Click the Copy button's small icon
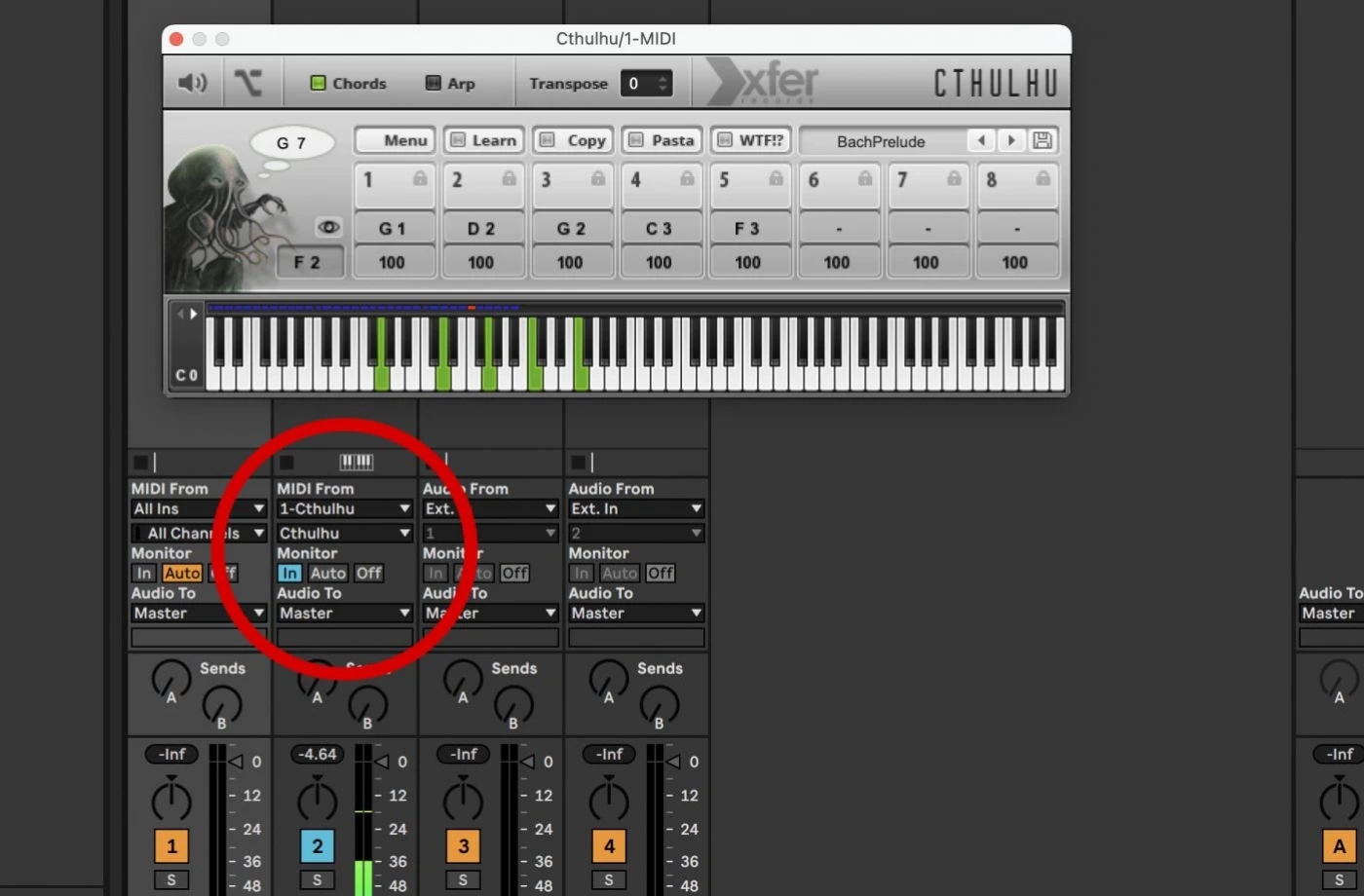Screen dimensions: 1364x896 pyautogui.click(x=548, y=140)
